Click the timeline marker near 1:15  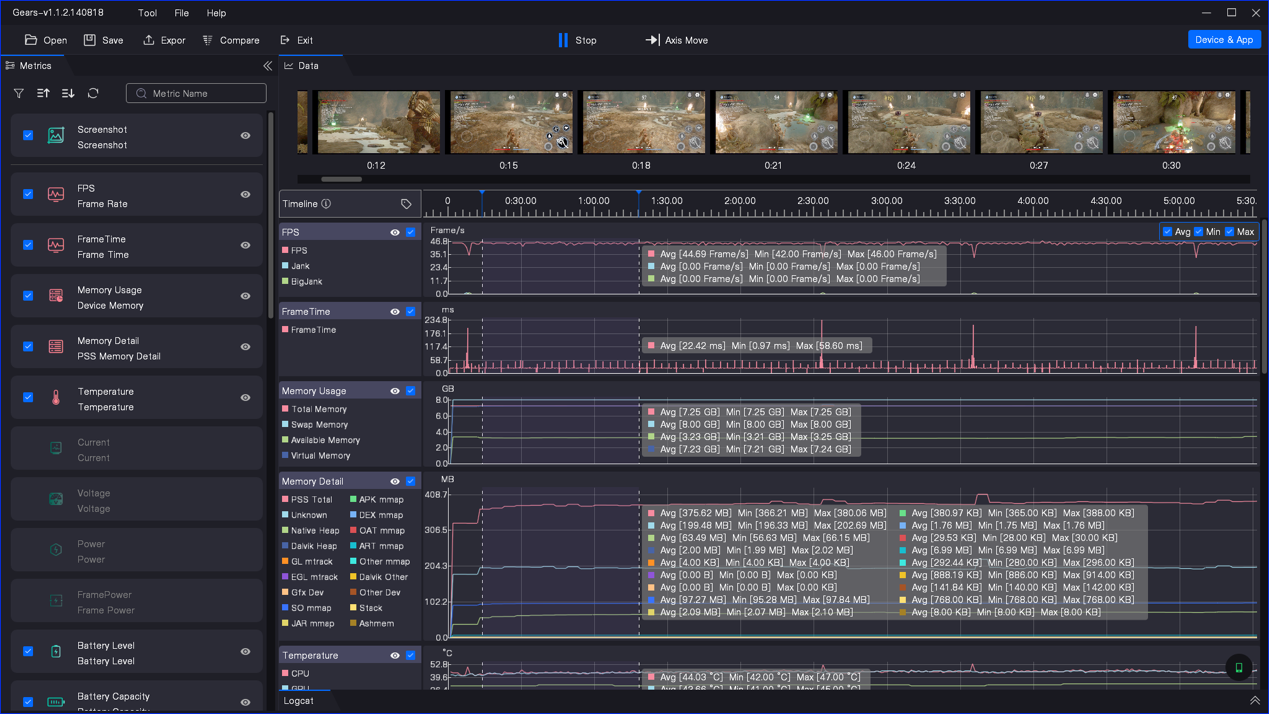(x=638, y=193)
